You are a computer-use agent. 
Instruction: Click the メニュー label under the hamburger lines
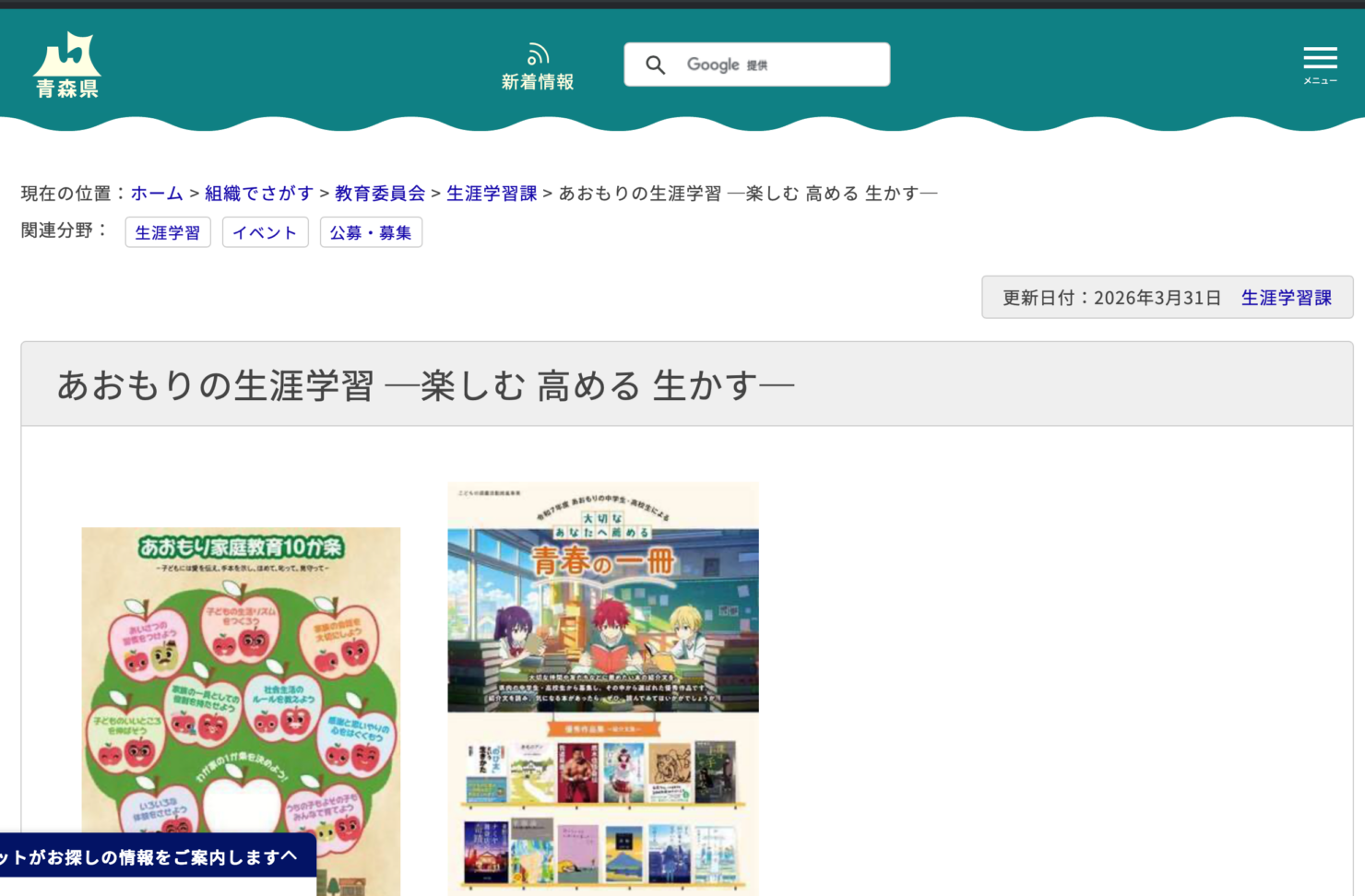[1319, 80]
